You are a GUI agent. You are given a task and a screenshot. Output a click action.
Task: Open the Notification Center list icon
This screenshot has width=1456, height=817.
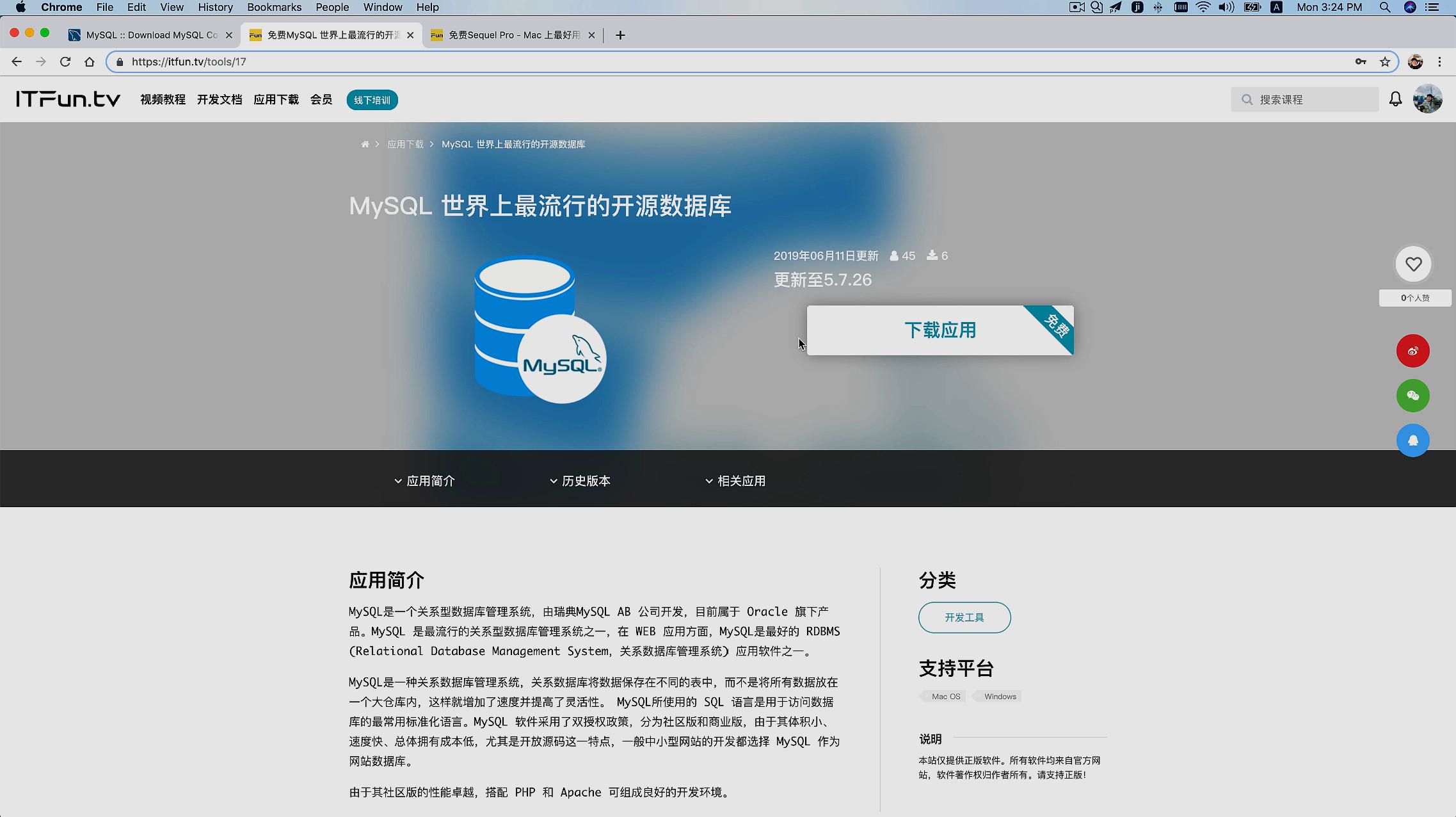[x=1432, y=8]
